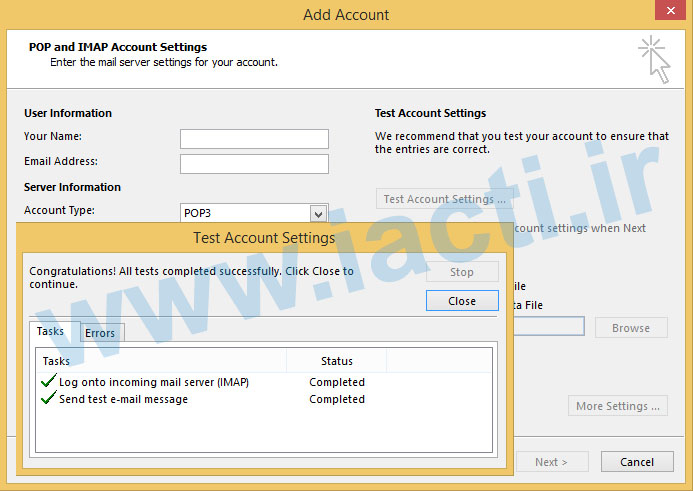693x491 pixels.
Task: Open More Settings ...
Action: (618, 406)
